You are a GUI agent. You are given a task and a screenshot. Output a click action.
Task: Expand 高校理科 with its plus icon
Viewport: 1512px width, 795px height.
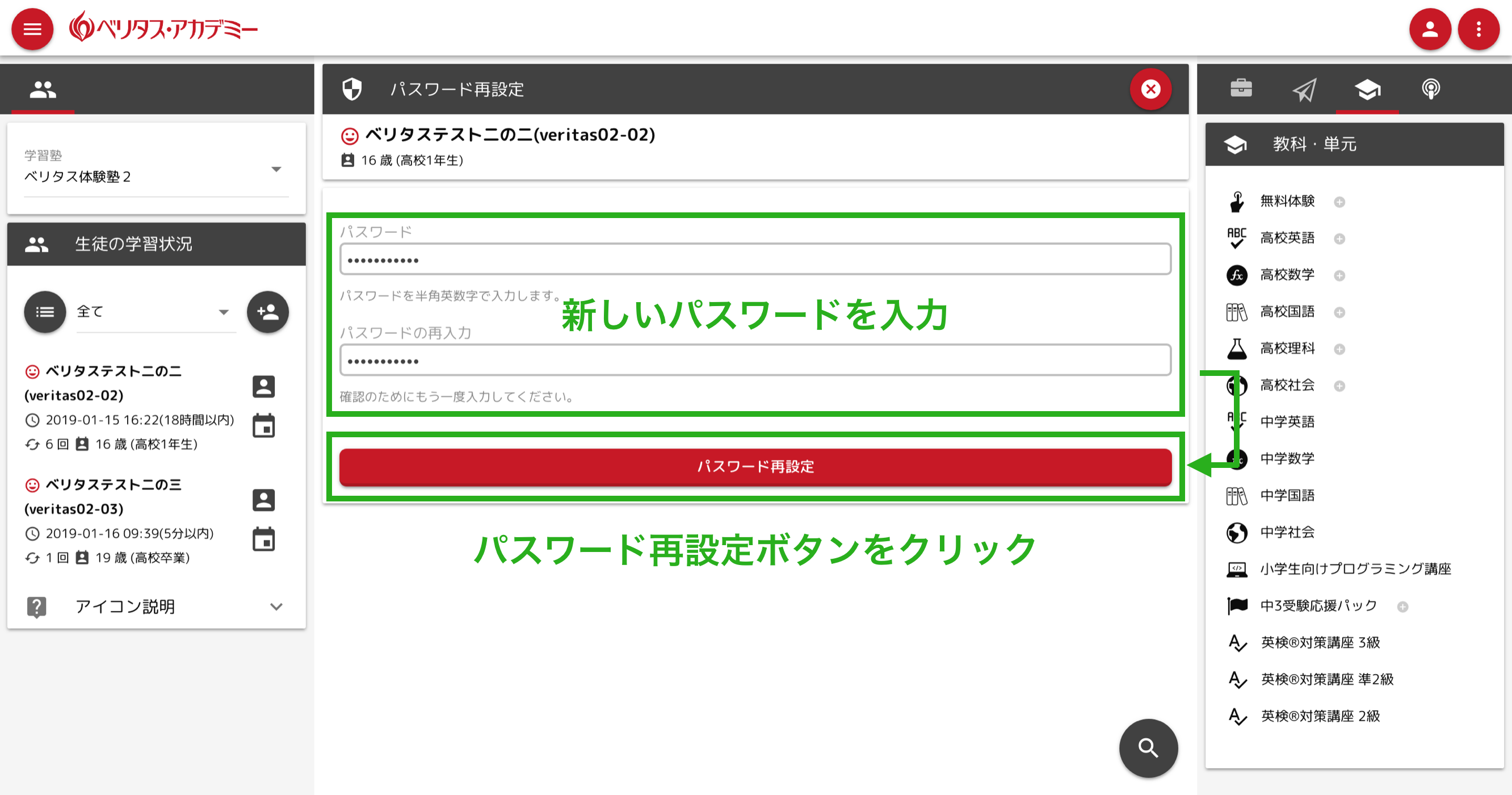[x=1339, y=349]
